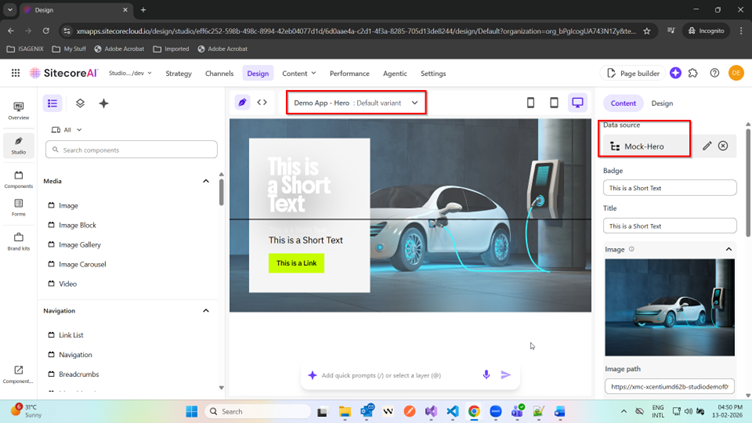Open Brand kits in the sidebar

click(19, 241)
